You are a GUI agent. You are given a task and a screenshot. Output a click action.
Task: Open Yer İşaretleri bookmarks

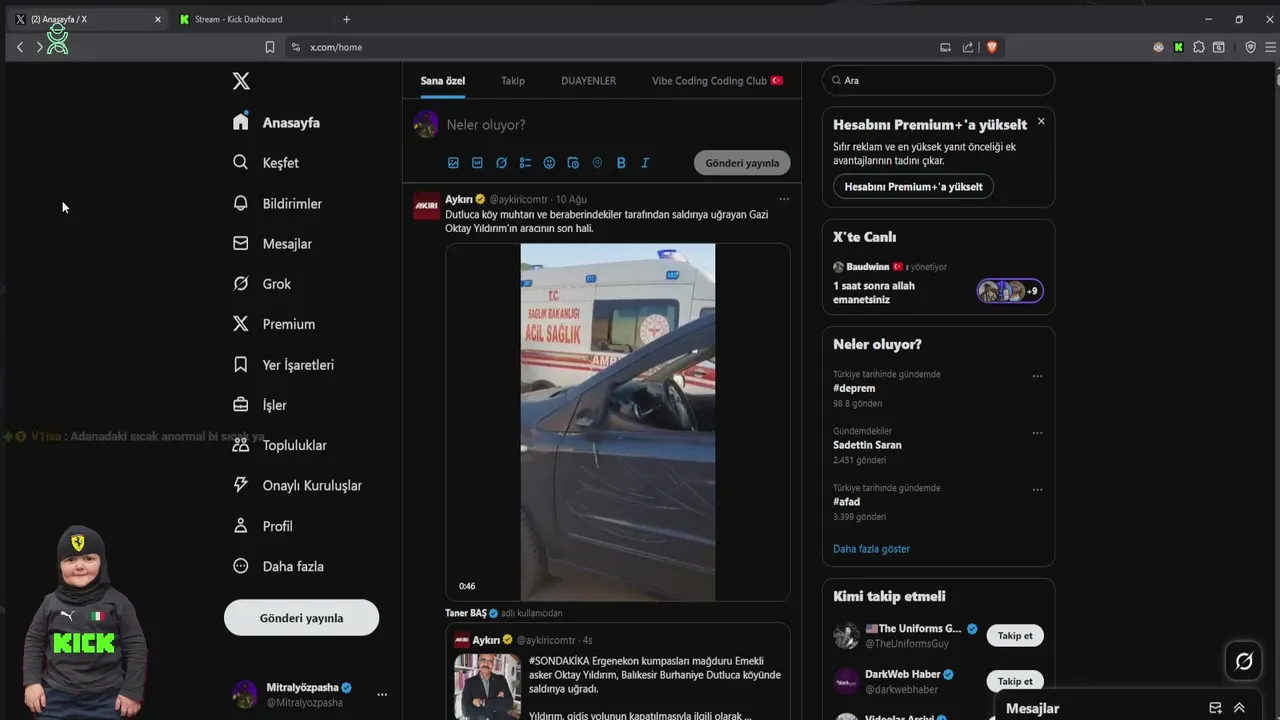pyautogui.click(x=283, y=365)
